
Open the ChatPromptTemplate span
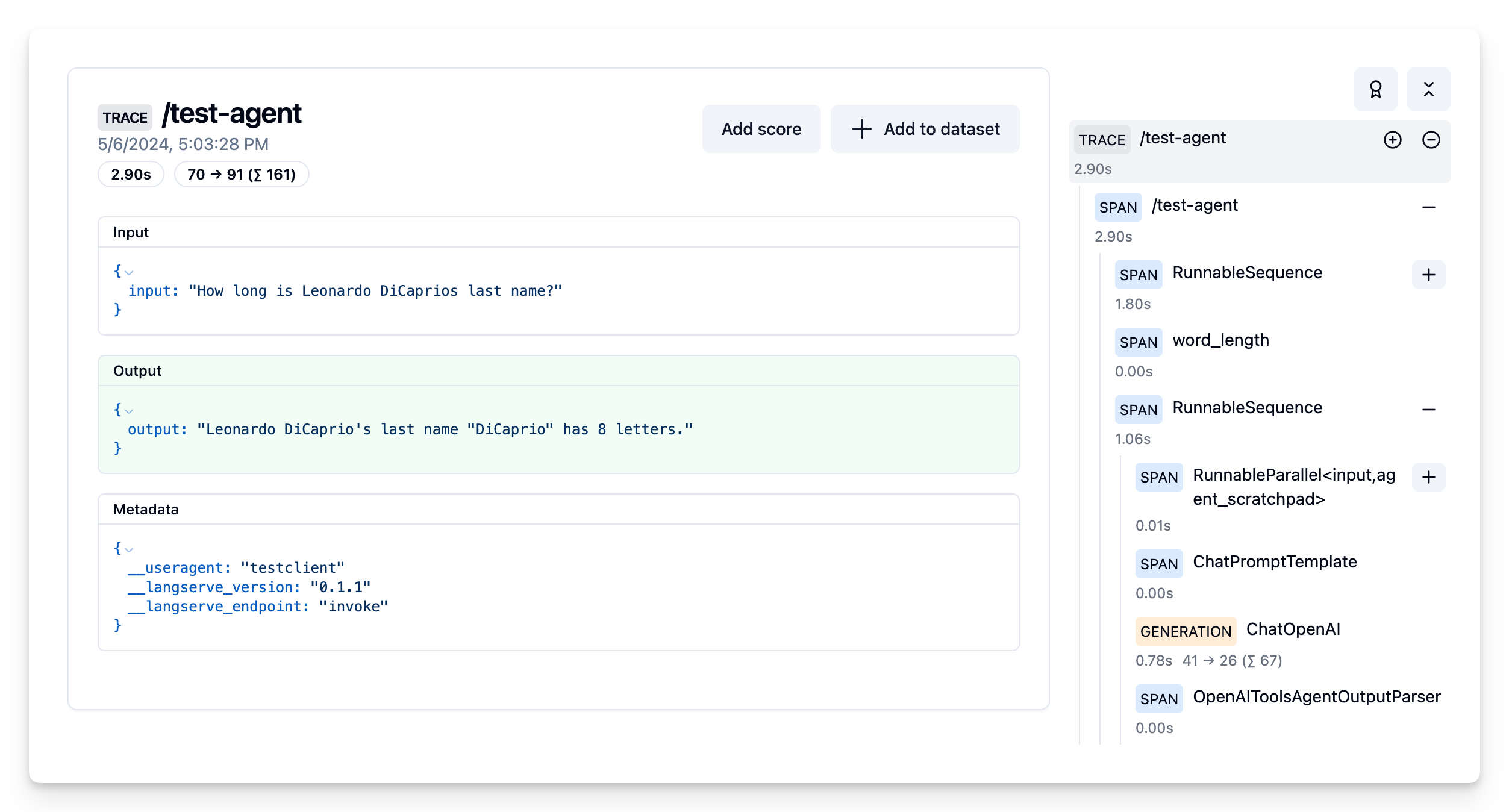coord(1274,562)
